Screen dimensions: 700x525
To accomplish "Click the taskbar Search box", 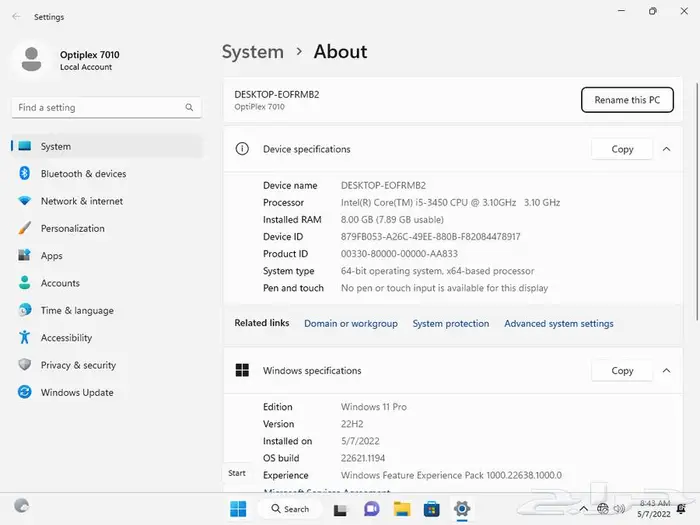I will 290,508.
